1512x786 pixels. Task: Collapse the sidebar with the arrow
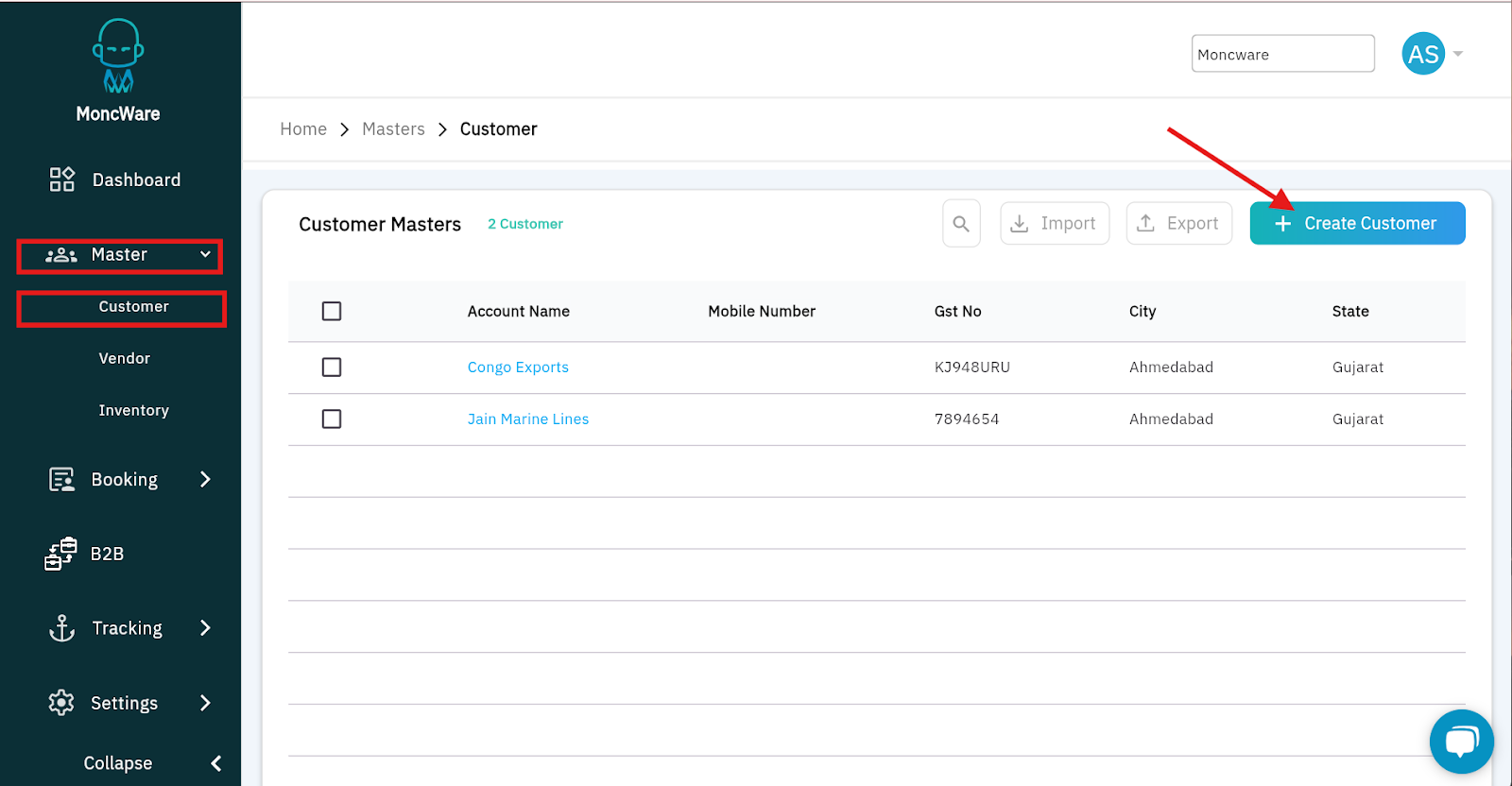coord(216,763)
